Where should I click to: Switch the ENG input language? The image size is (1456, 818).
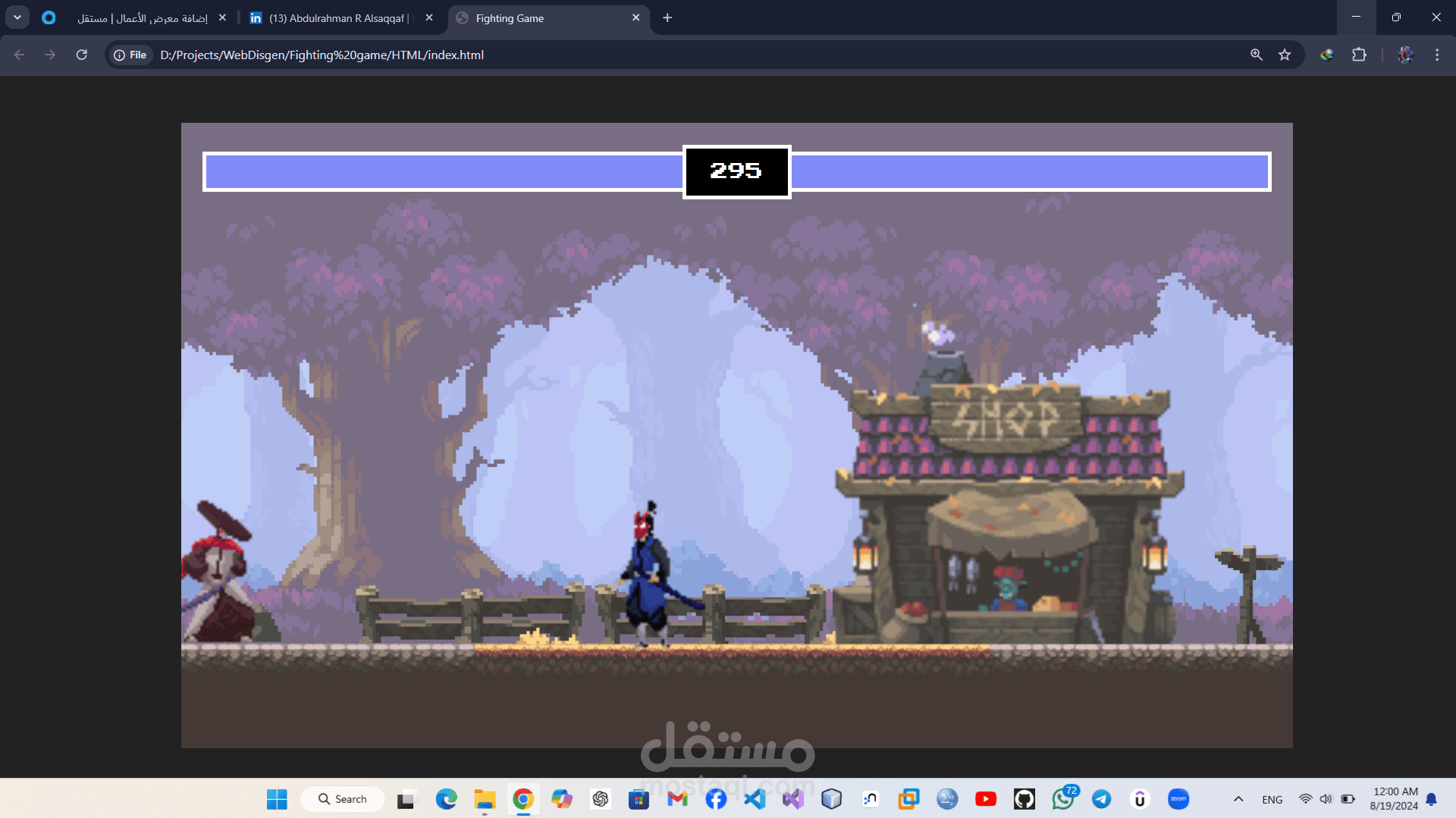(x=1272, y=800)
